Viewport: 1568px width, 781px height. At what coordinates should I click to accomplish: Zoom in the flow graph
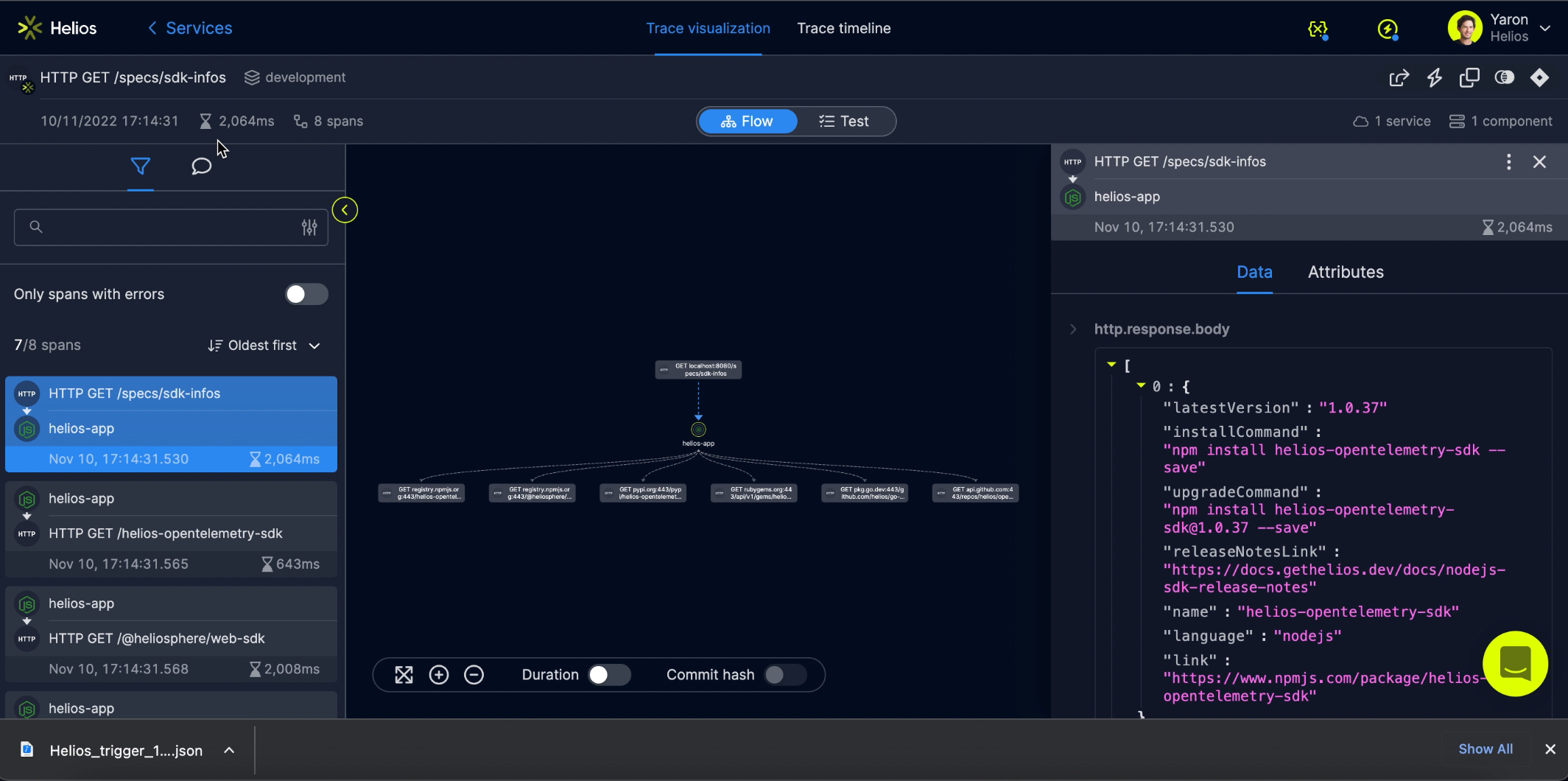point(439,675)
